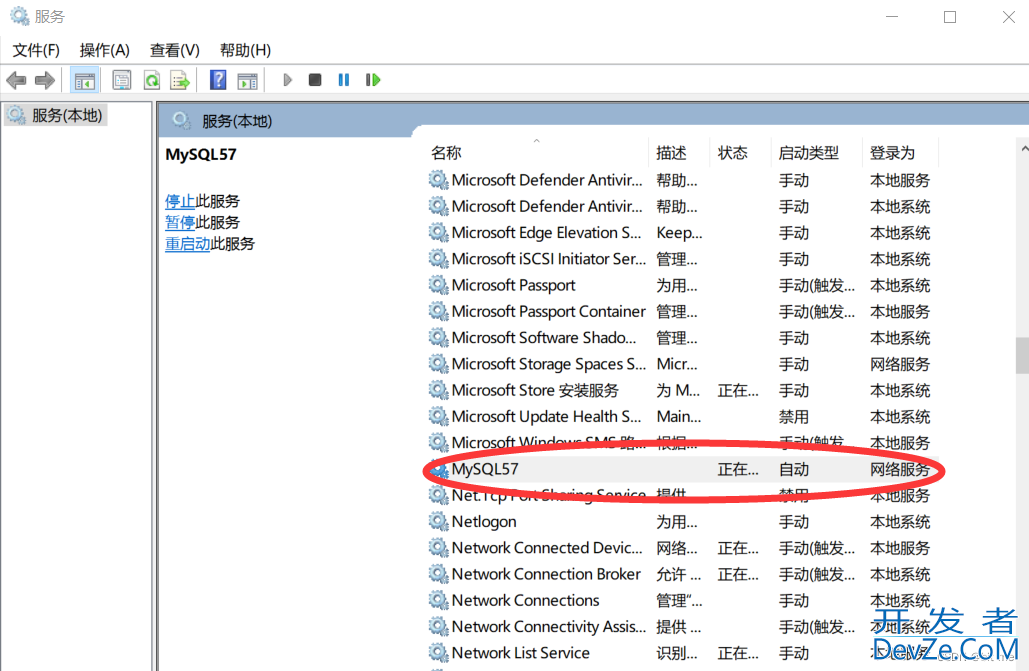Select 服务(本地) in the left tree
The height and width of the screenshot is (671, 1029).
[x=55, y=116]
